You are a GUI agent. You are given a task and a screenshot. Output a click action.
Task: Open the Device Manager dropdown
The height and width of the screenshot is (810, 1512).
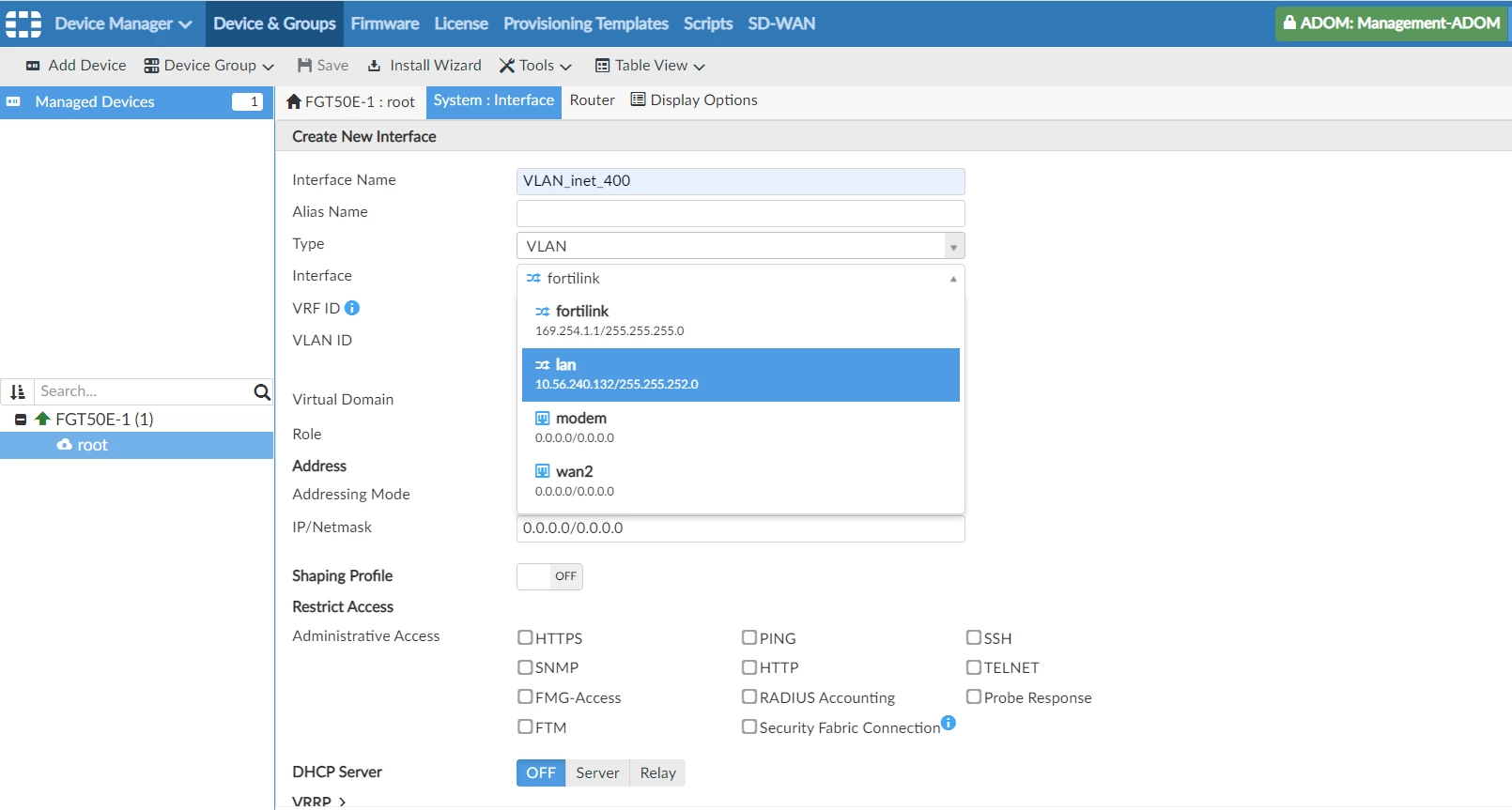pyautogui.click(x=123, y=23)
